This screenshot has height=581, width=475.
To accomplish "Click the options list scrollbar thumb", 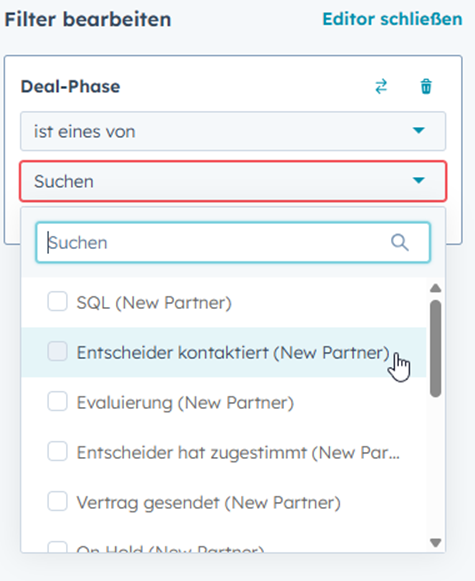I will coord(436,349).
